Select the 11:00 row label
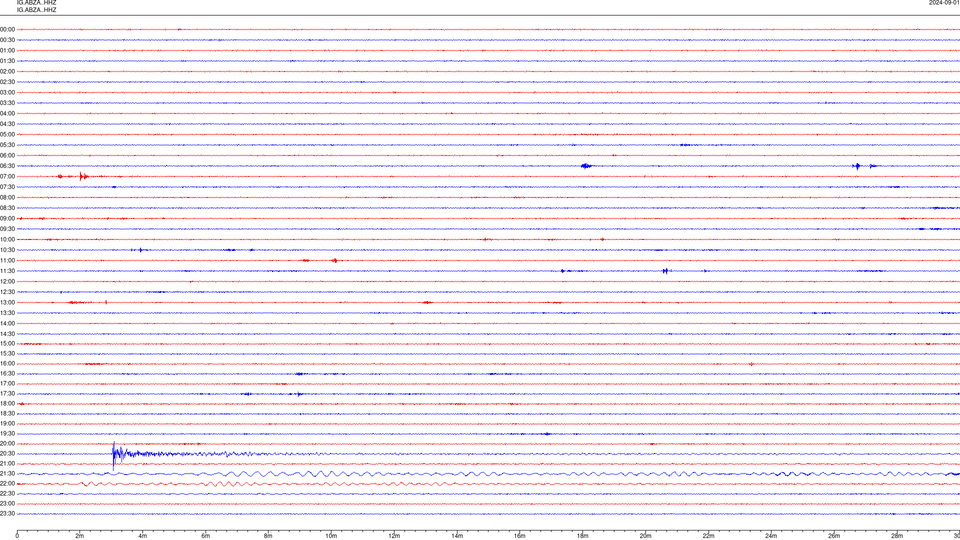 pyautogui.click(x=7, y=261)
